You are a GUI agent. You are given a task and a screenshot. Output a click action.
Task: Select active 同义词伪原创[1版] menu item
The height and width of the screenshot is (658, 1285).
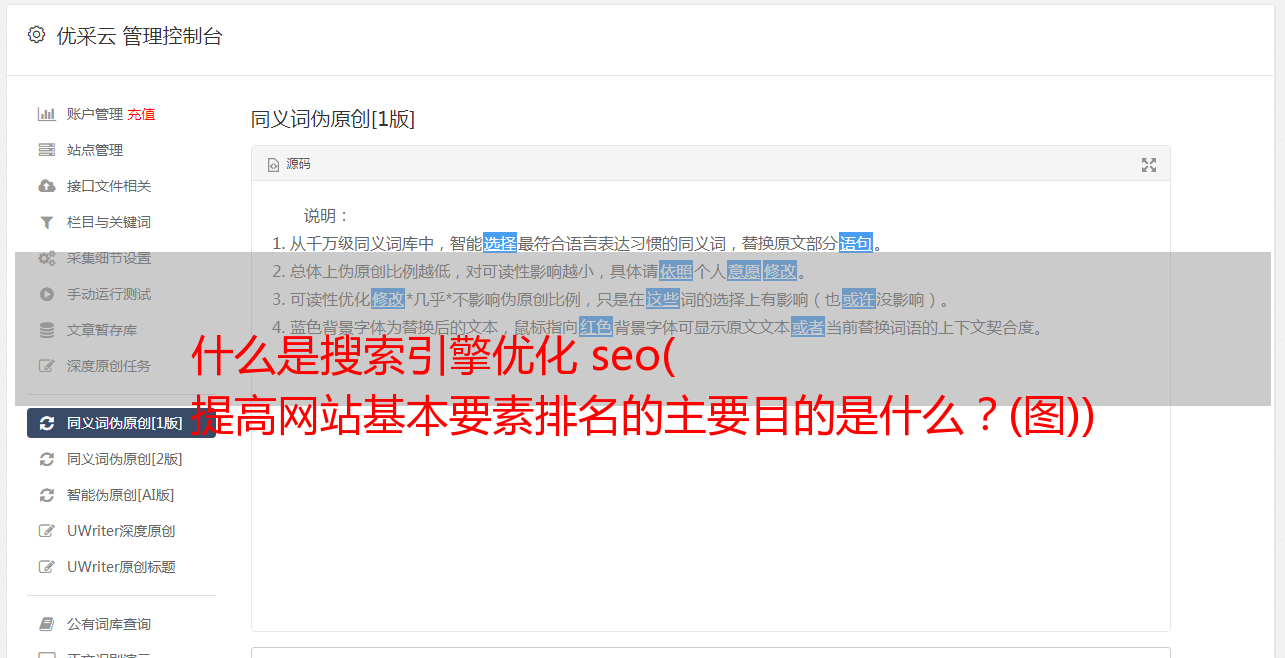tap(121, 423)
